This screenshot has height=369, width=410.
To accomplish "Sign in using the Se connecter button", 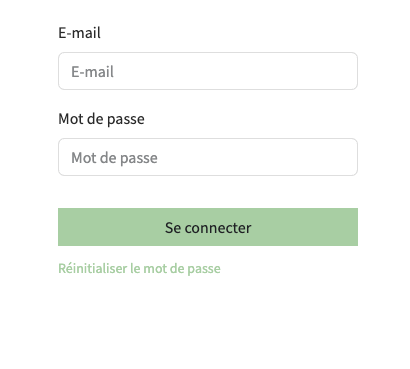I will pos(208,227).
